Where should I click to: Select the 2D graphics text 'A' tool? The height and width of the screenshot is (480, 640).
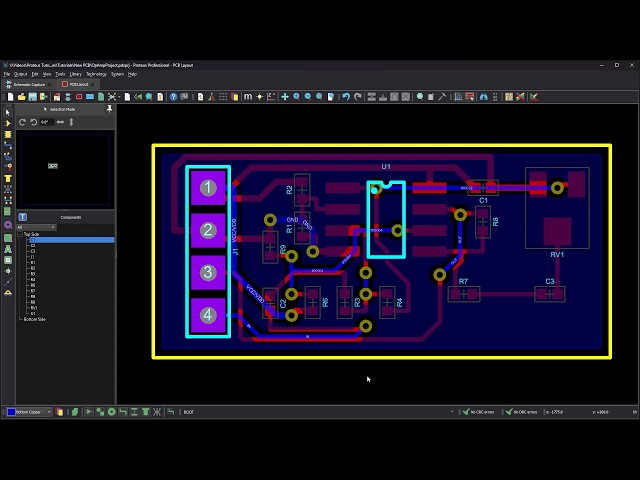(x=8, y=249)
